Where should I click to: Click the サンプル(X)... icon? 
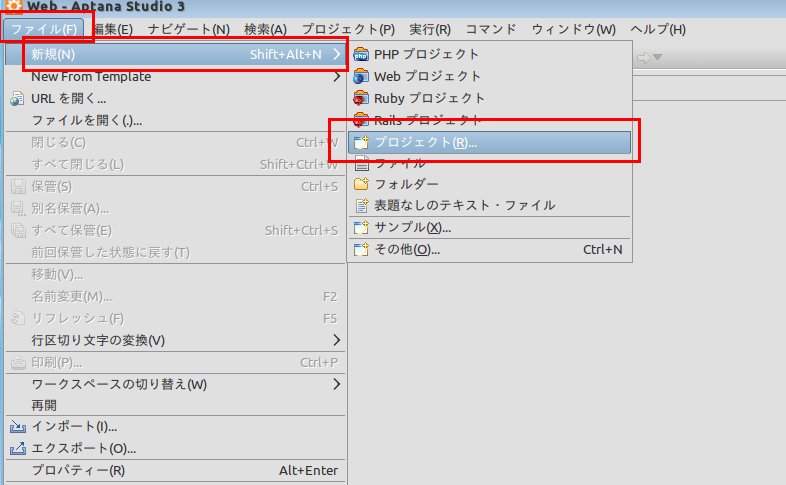pos(361,227)
